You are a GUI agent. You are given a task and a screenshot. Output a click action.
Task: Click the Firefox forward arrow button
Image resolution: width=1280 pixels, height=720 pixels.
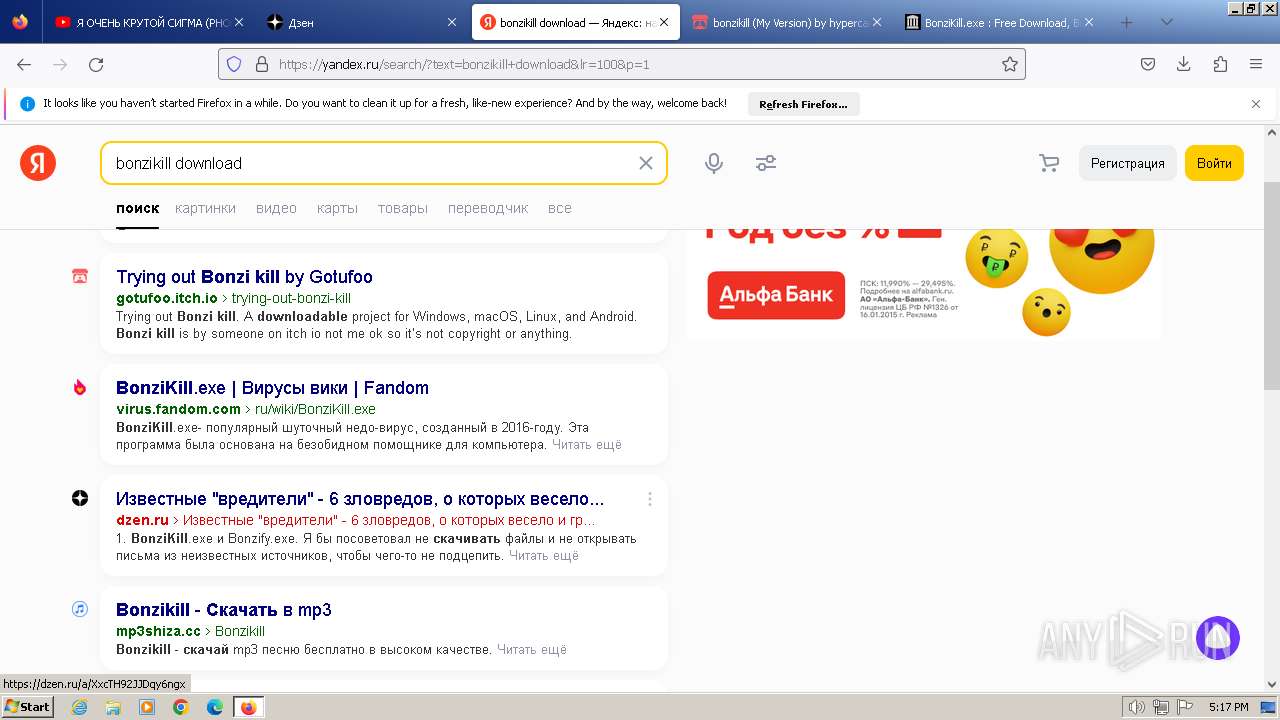tap(60, 64)
